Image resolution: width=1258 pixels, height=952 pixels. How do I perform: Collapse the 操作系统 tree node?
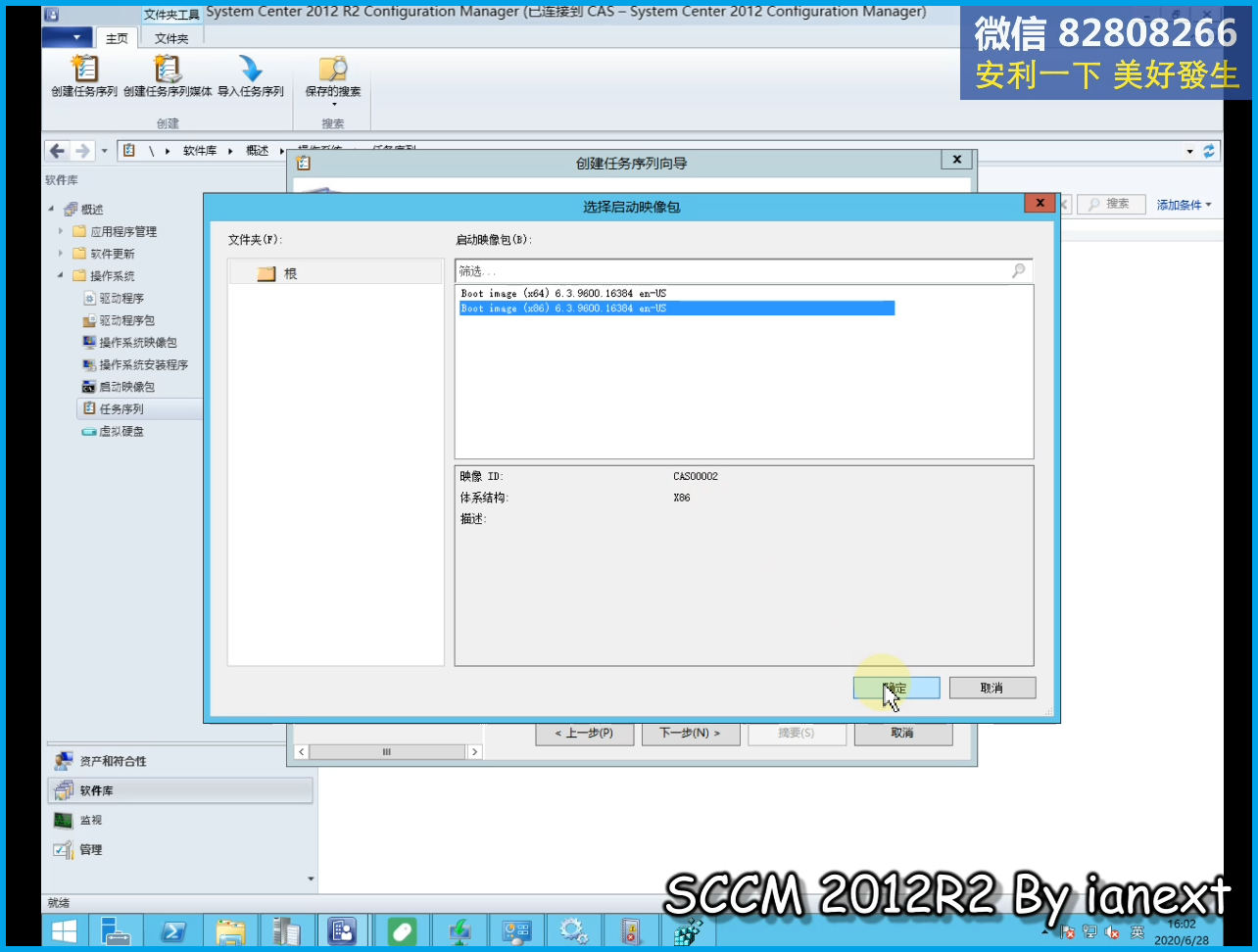coord(61,275)
